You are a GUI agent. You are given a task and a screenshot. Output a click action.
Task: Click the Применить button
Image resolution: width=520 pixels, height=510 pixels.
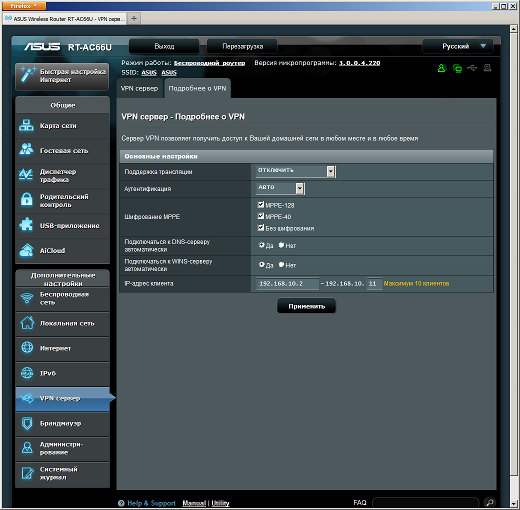pyautogui.click(x=306, y=306)
